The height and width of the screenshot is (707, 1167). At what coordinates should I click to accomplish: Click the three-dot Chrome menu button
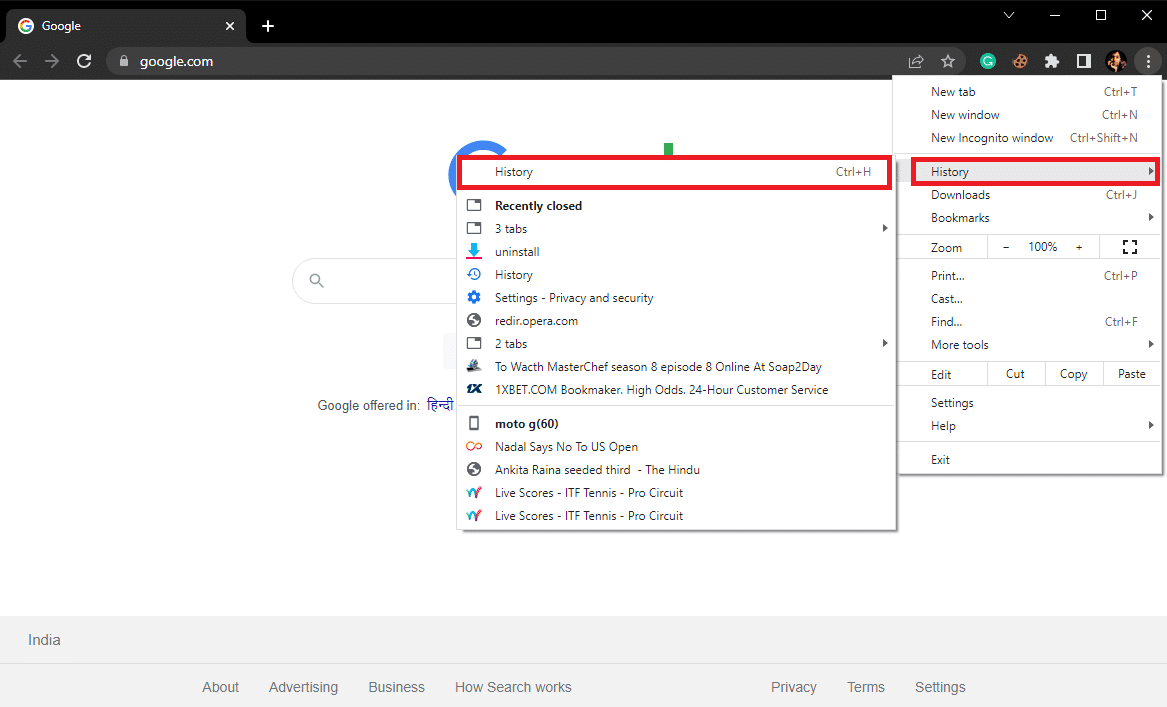[x=1148, y=61]
